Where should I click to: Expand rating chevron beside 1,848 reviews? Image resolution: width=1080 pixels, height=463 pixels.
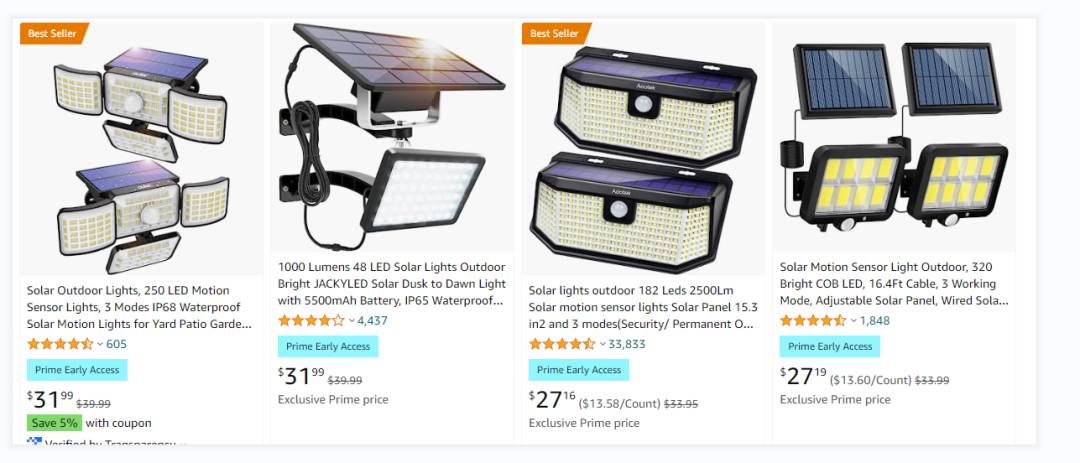point(853,320)
